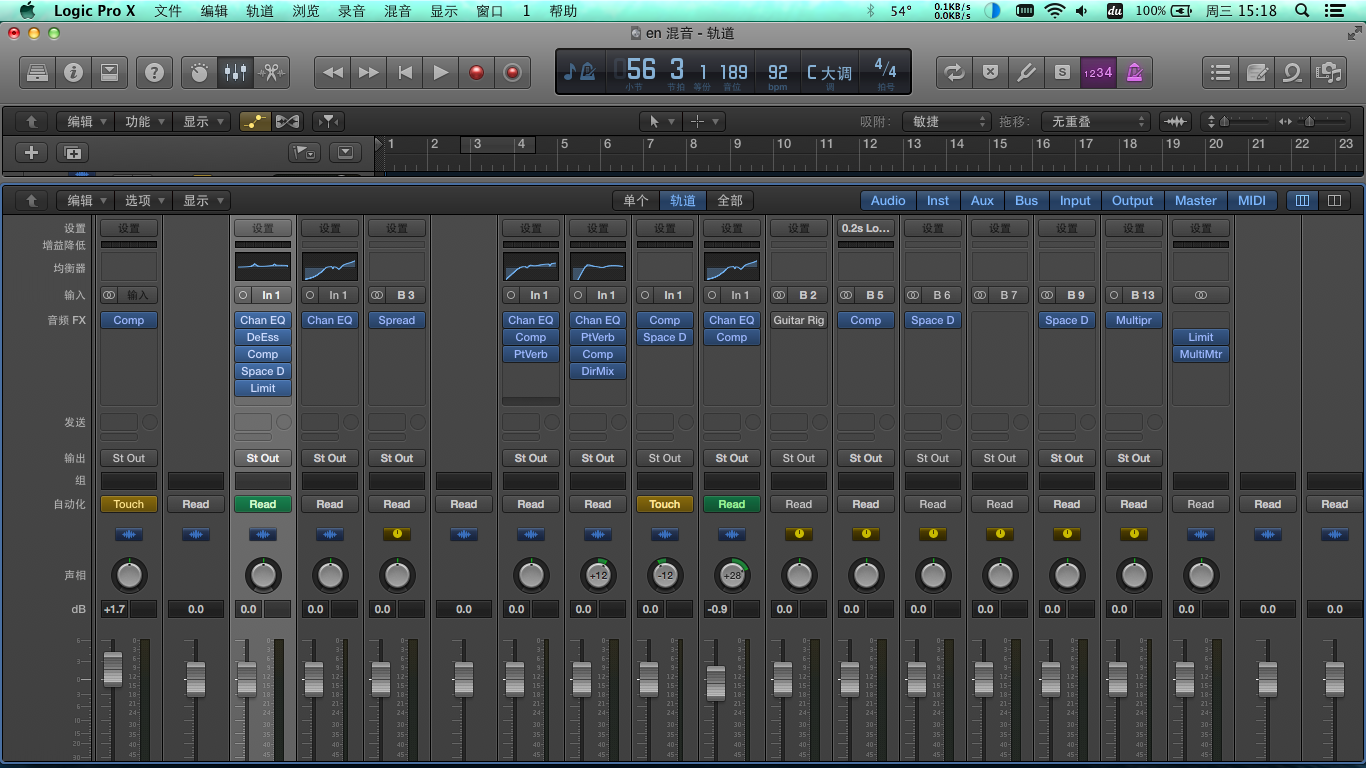Toggle the Aux channel filter button
This screenshot has width=1366, height=768.
coord(983,200)
